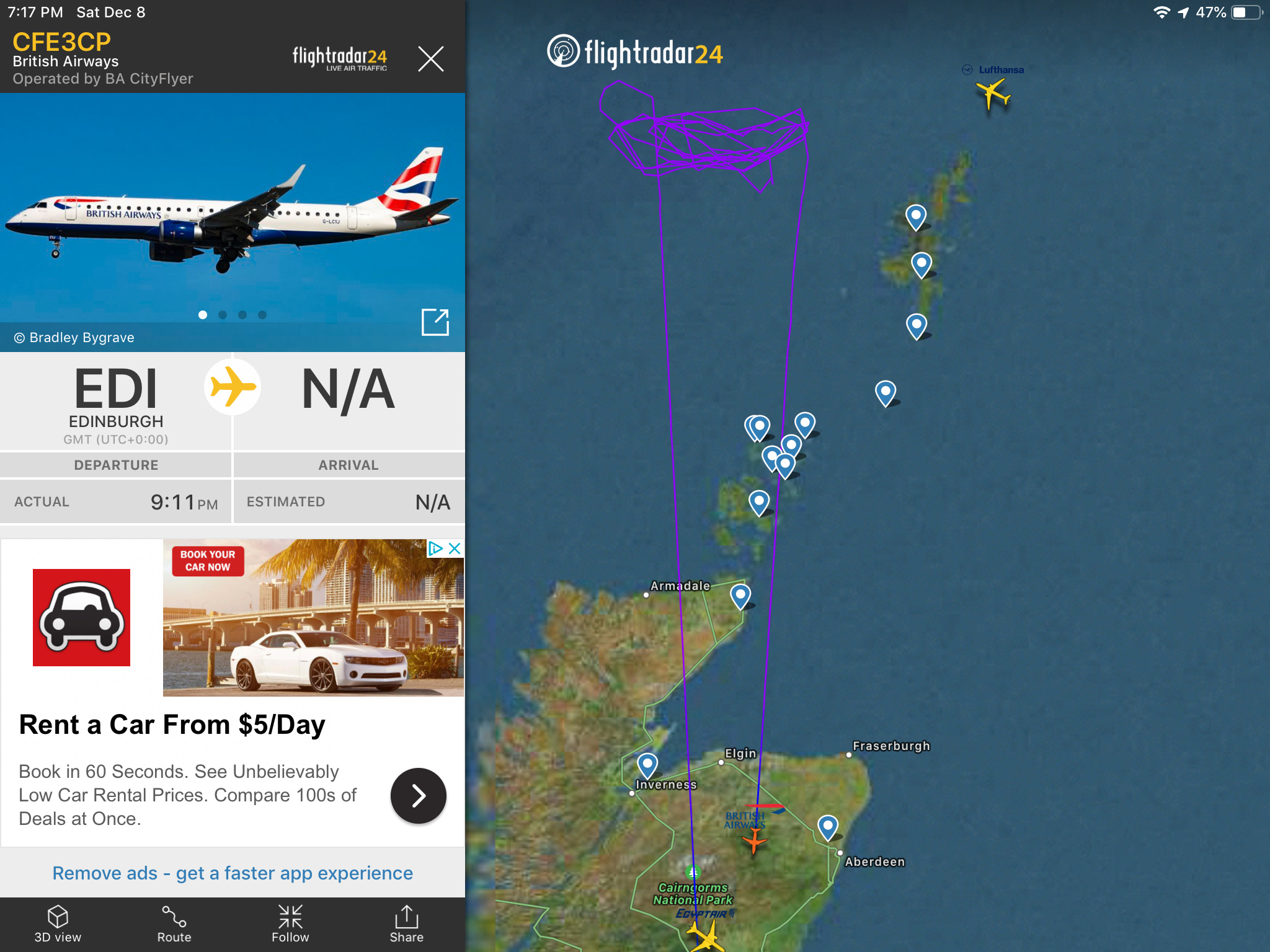The image size is (1270, 952).
Task: Tap the Route icon in bottom bar
Action: pyautogui.click(x=174, y=924)
